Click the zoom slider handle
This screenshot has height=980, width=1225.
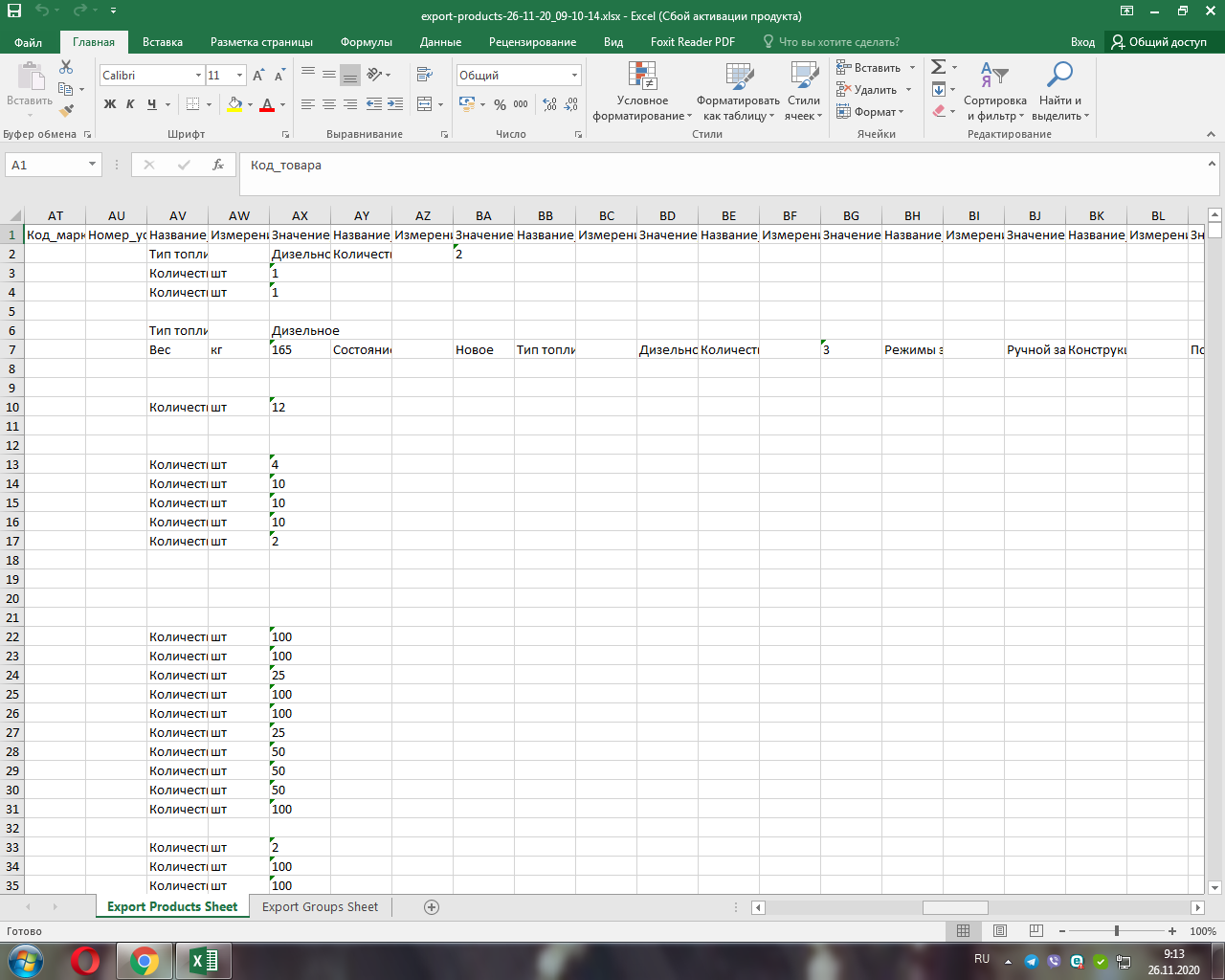[x=1116, y=931]
